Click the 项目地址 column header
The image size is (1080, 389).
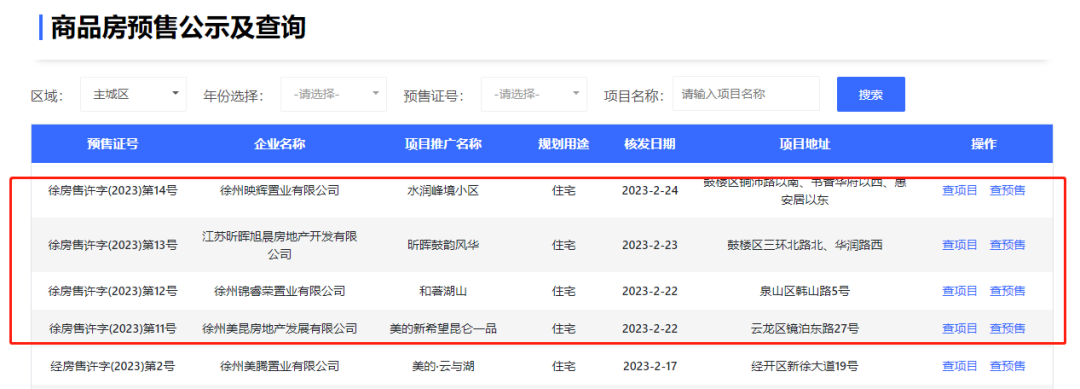pos(804,144)
